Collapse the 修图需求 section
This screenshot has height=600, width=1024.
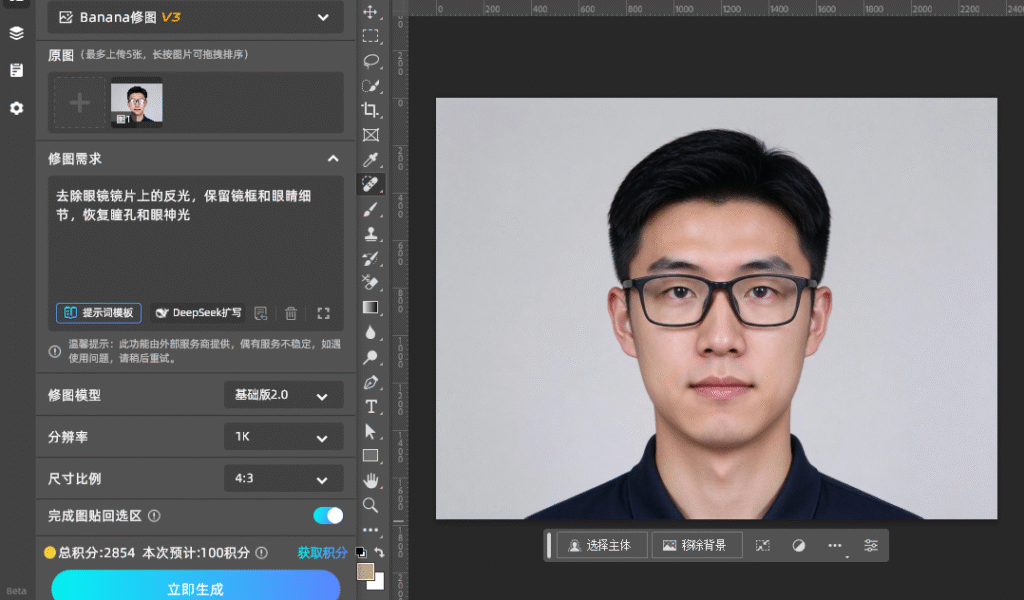point(333,159)
